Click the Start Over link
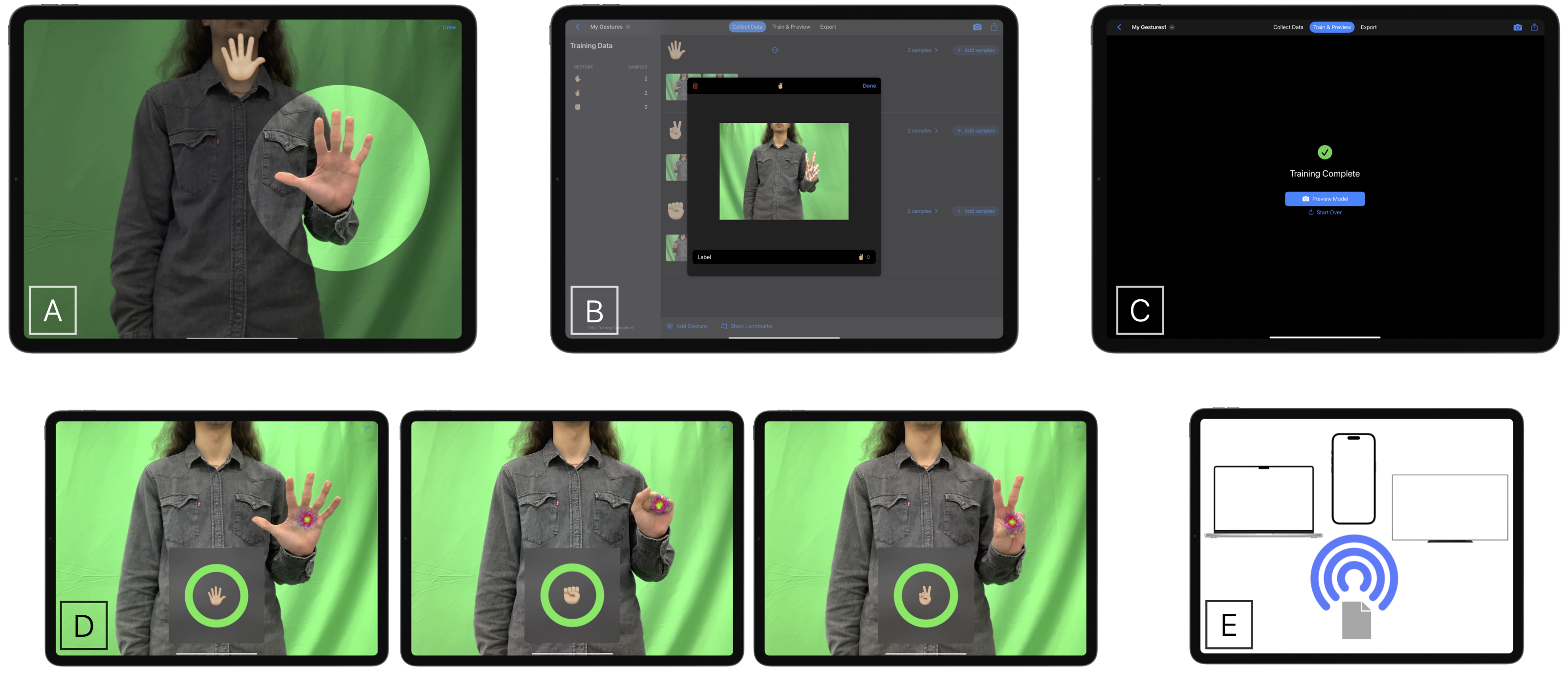The image size is (1568, 674). point(1325,212)
